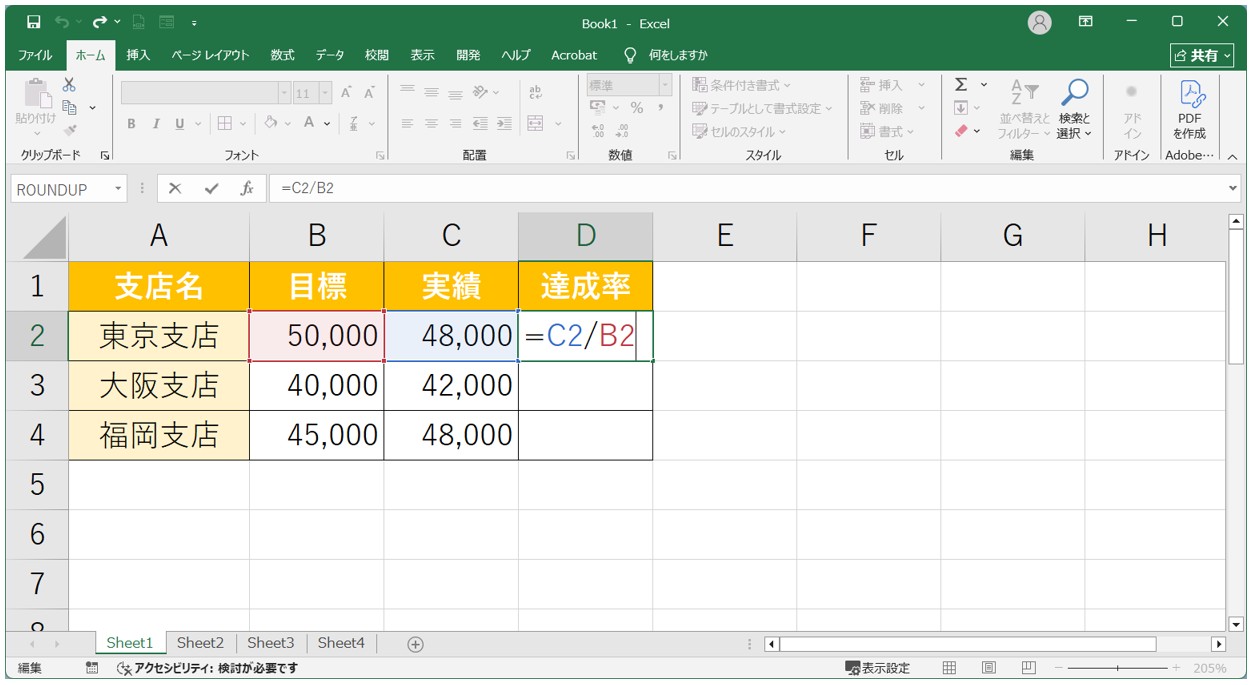Switch to the 開発 ribbon tab
1252x685 pixels.
point(468,55)
